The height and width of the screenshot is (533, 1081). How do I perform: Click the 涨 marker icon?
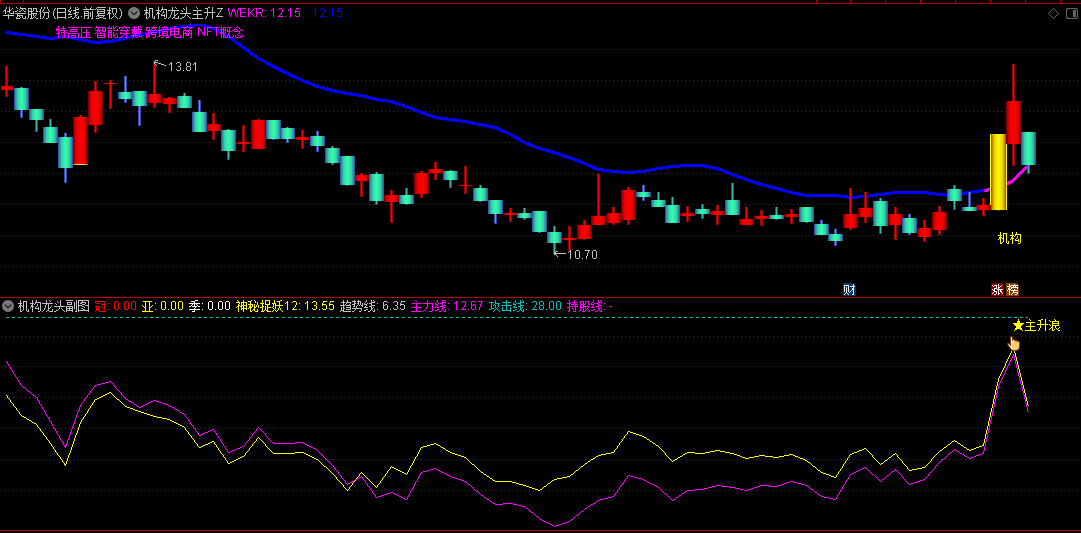pos(997,290)
